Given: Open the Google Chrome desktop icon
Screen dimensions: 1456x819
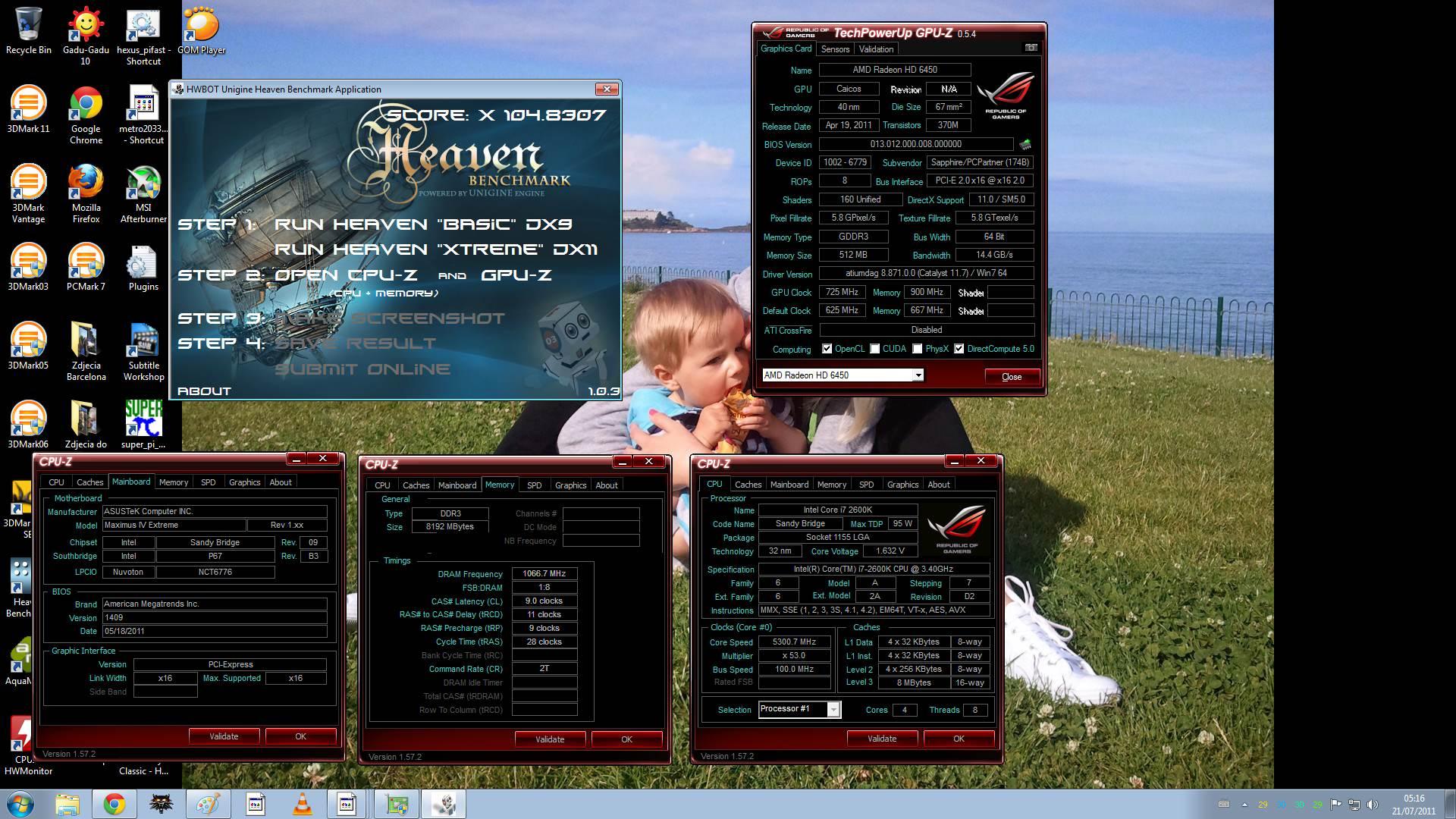Looking at the screenshot, I should click(x=86, y=115).
